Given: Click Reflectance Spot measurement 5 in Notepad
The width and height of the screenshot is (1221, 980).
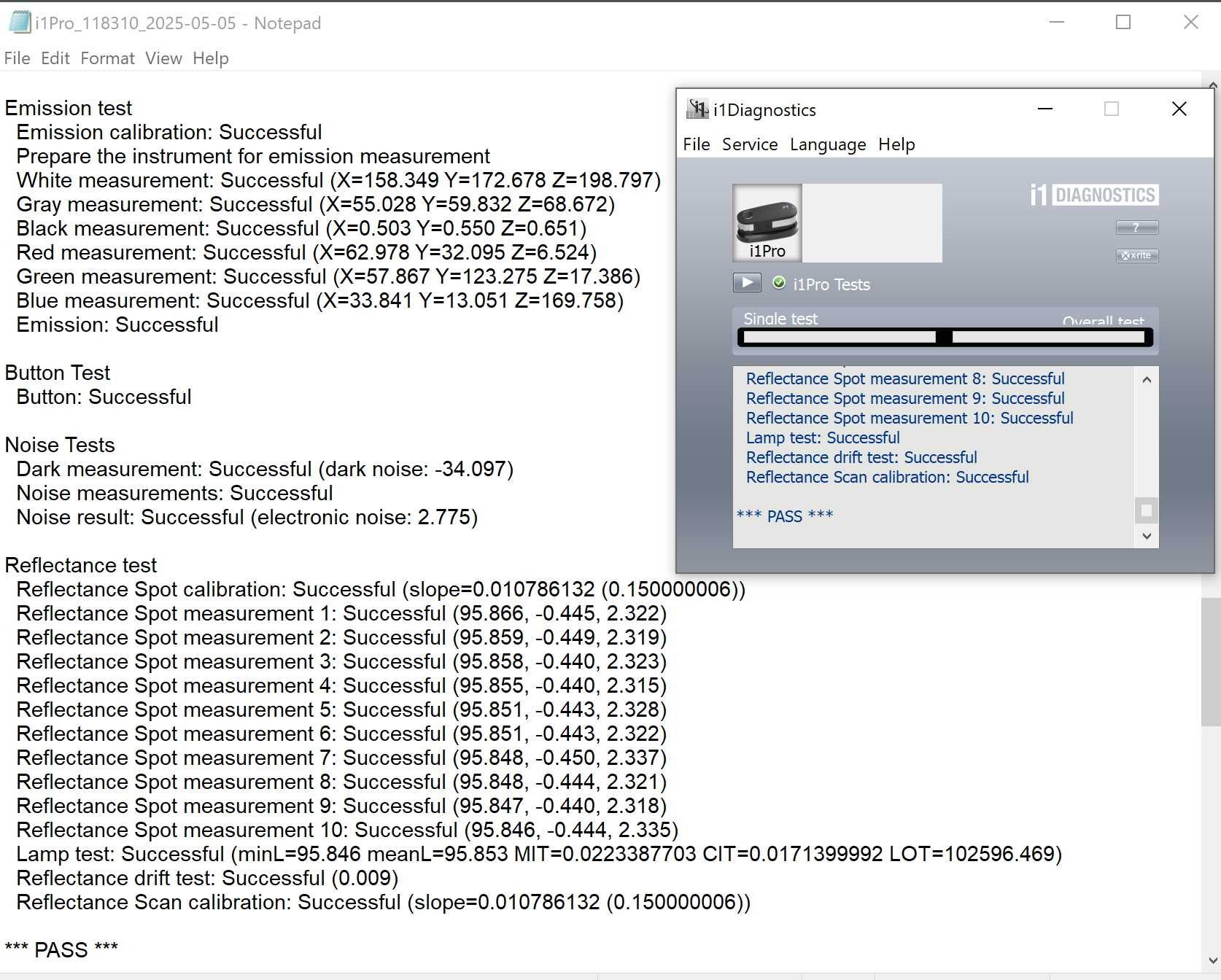Looking at the screenshot, I should point(341,709).
